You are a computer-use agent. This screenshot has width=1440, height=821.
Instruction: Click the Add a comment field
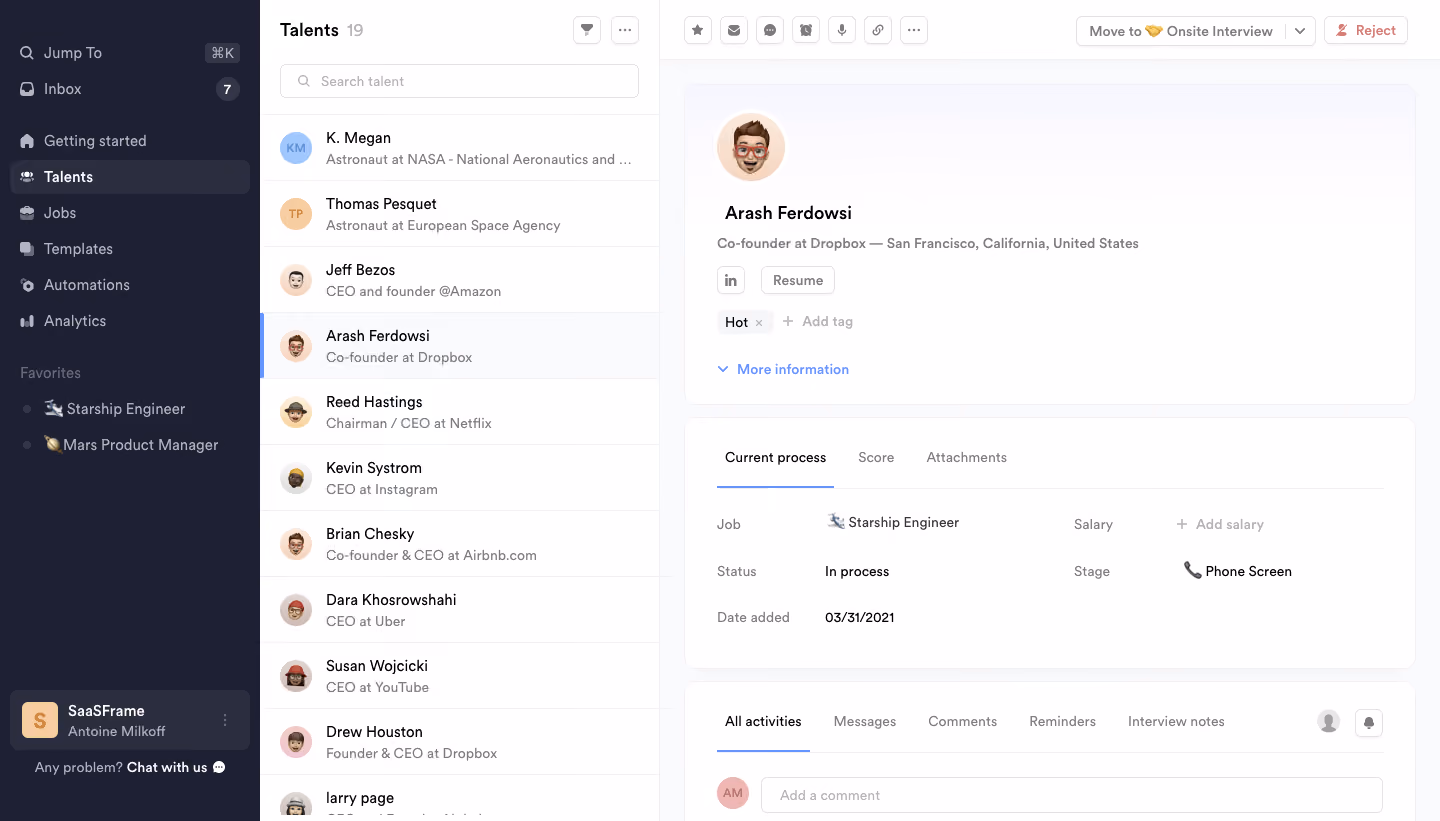pyautogui.click(x=1072, y=795)
